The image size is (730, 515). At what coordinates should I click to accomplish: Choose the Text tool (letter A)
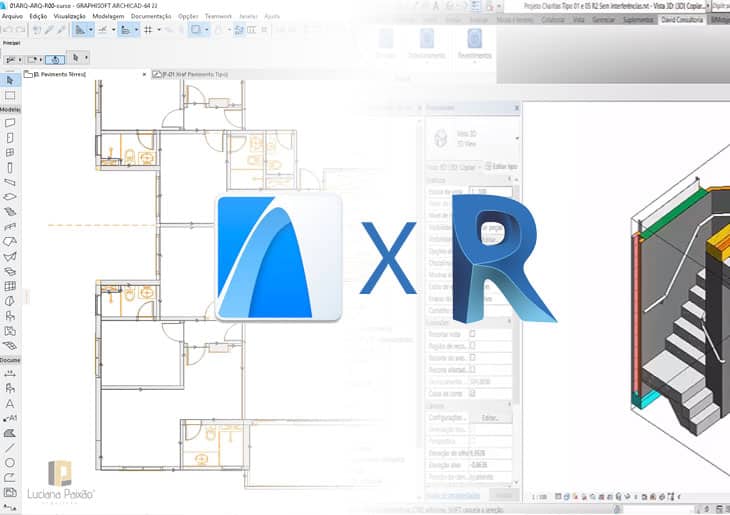[x=10, y=403]
